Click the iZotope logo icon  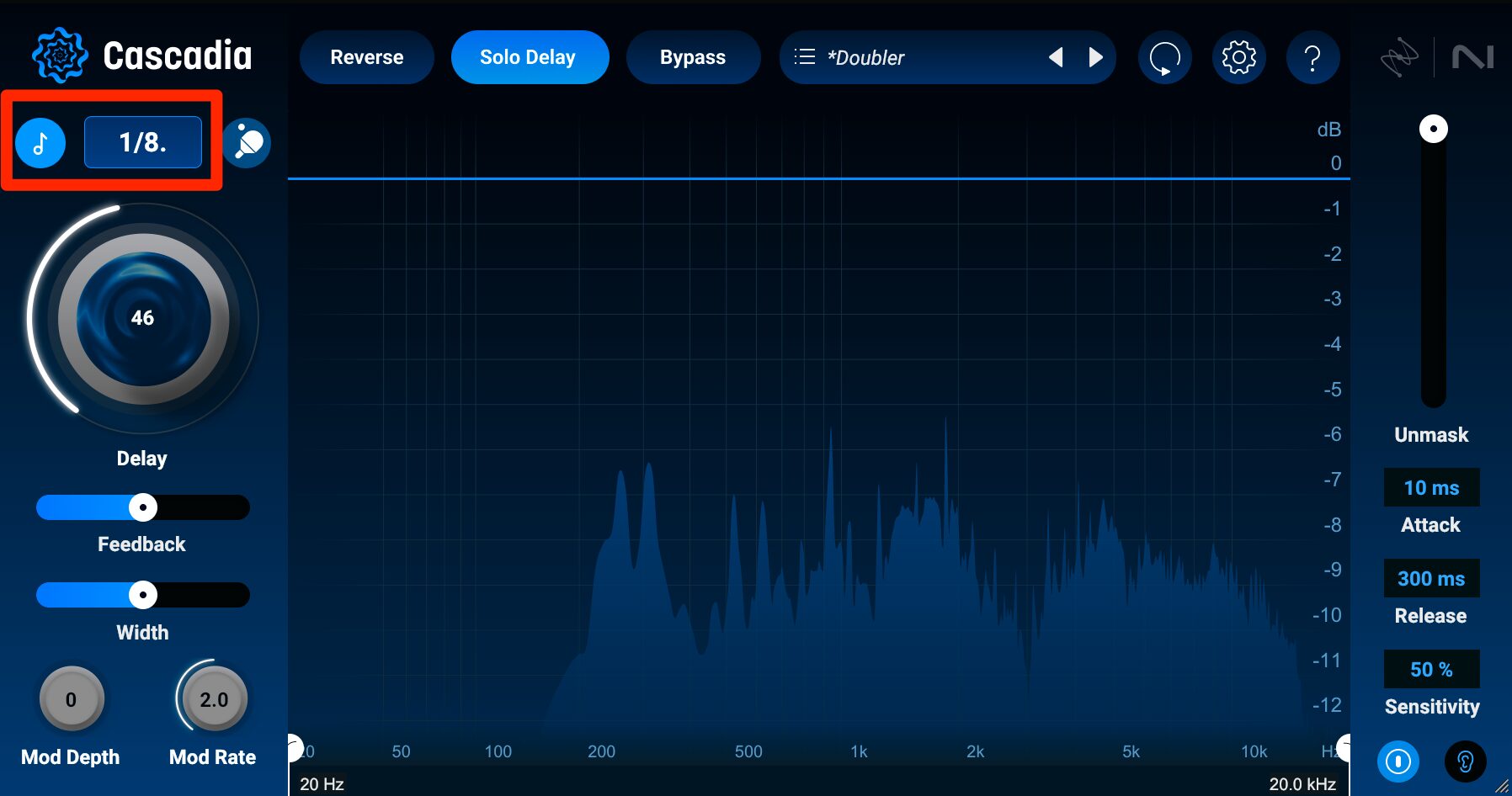1400,58
